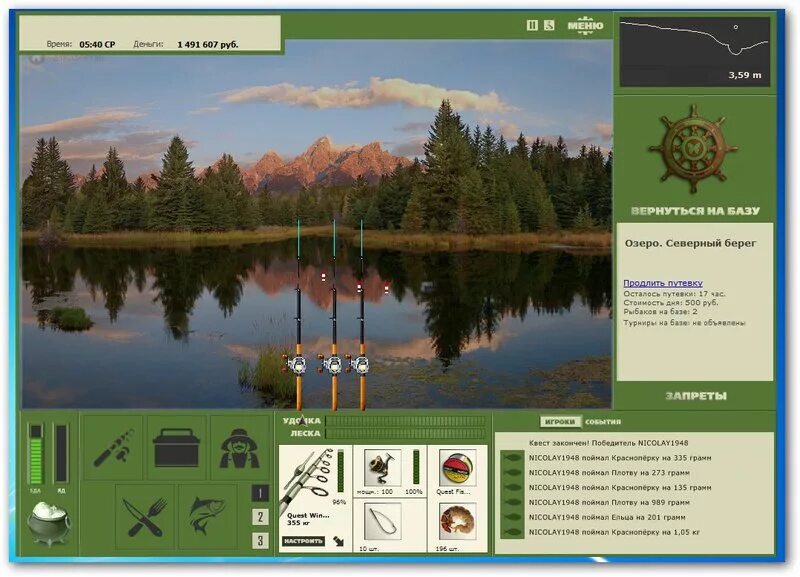
Task: Pause the game with the pause icon
Action: [532, 25]
